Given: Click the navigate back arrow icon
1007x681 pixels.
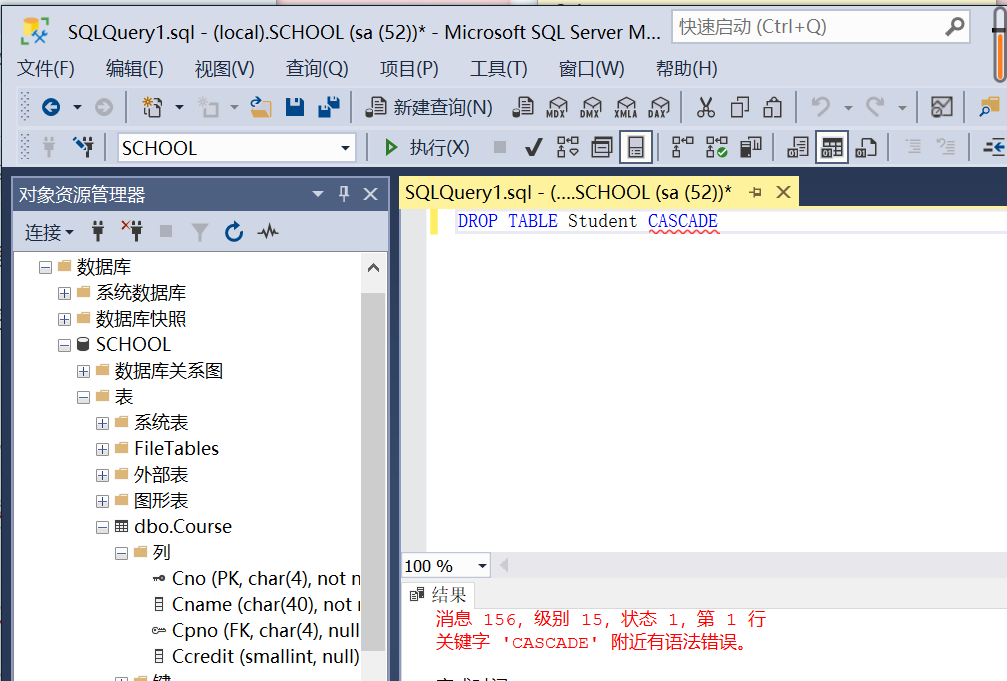Looking at the screenshot, I should coord(51,107).
